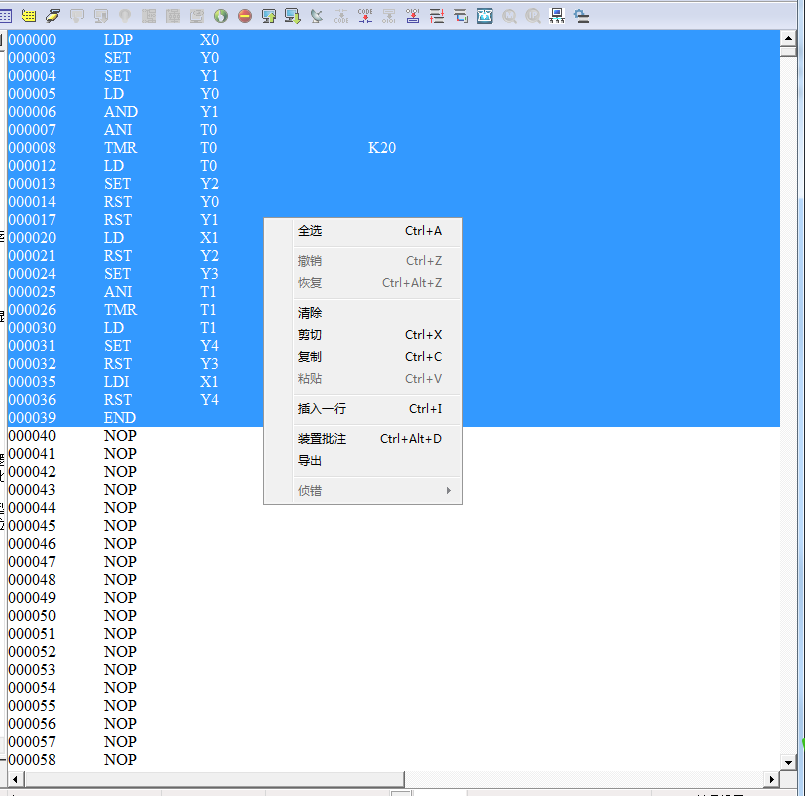Screen dimensions: 805x796
Task: Click 插入一行 to insert a row
Action: 322,409
